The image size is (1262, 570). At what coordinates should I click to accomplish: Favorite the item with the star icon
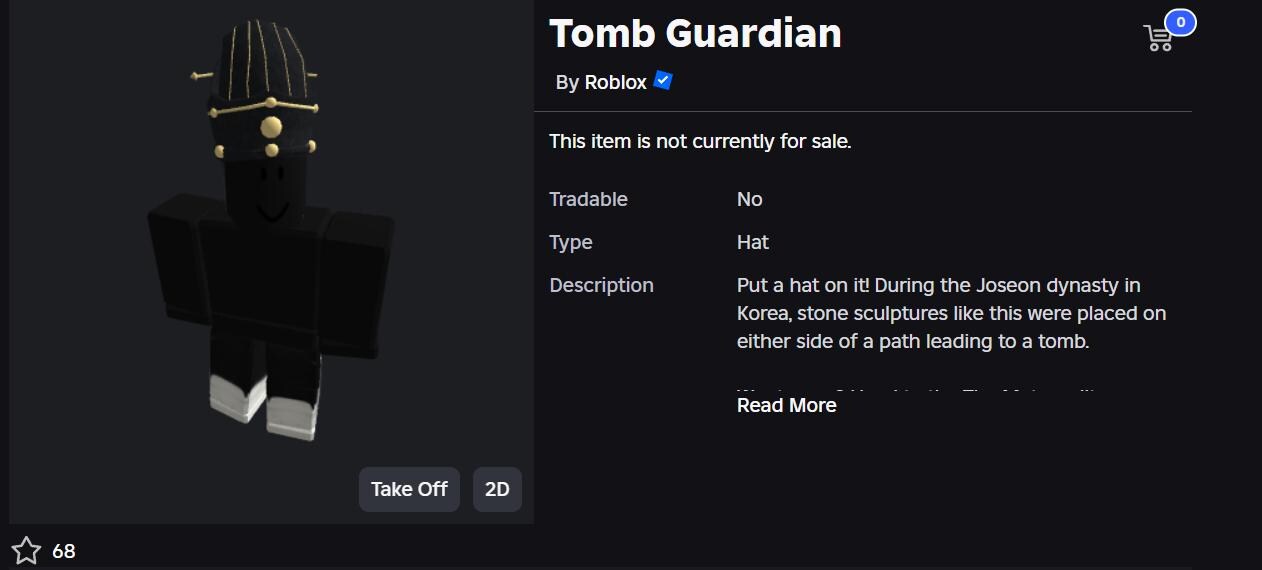tap(26, 550)
